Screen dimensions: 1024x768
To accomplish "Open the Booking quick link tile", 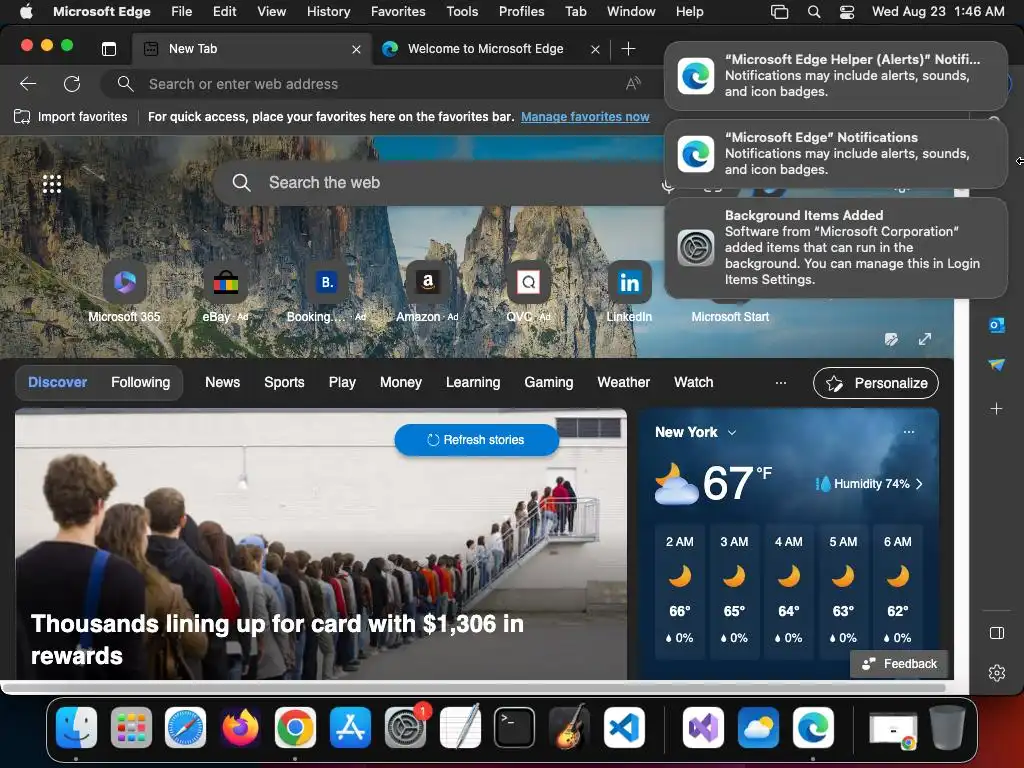I will point(327,281).
